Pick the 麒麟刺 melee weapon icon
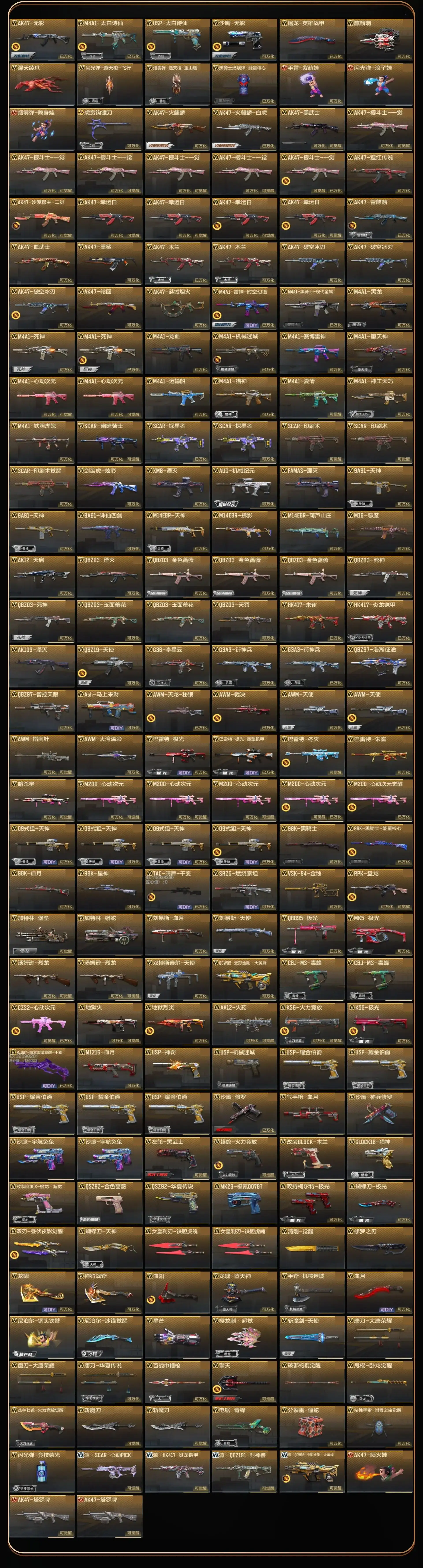This screenshot has width=423, height=1568. (379, 39)
